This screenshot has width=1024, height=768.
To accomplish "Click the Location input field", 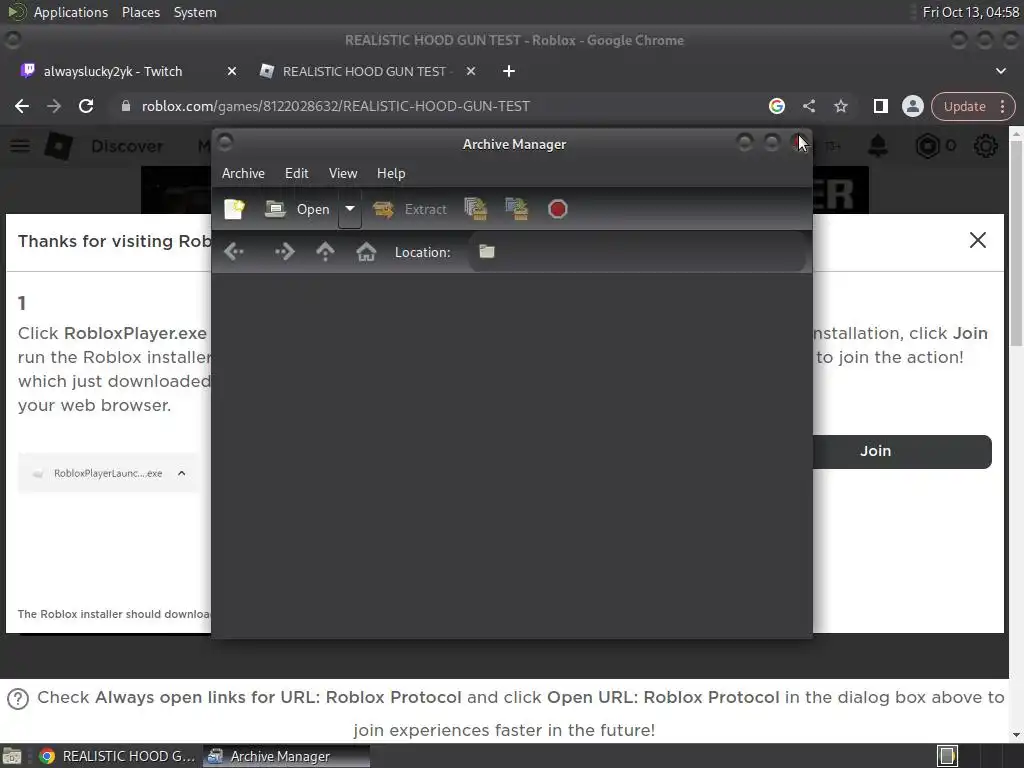I will pos(637,252).
